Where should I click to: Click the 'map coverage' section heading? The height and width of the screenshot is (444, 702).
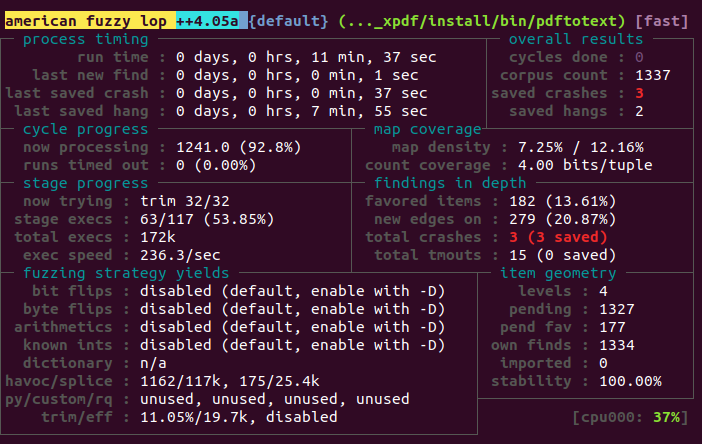pos(428,129)
